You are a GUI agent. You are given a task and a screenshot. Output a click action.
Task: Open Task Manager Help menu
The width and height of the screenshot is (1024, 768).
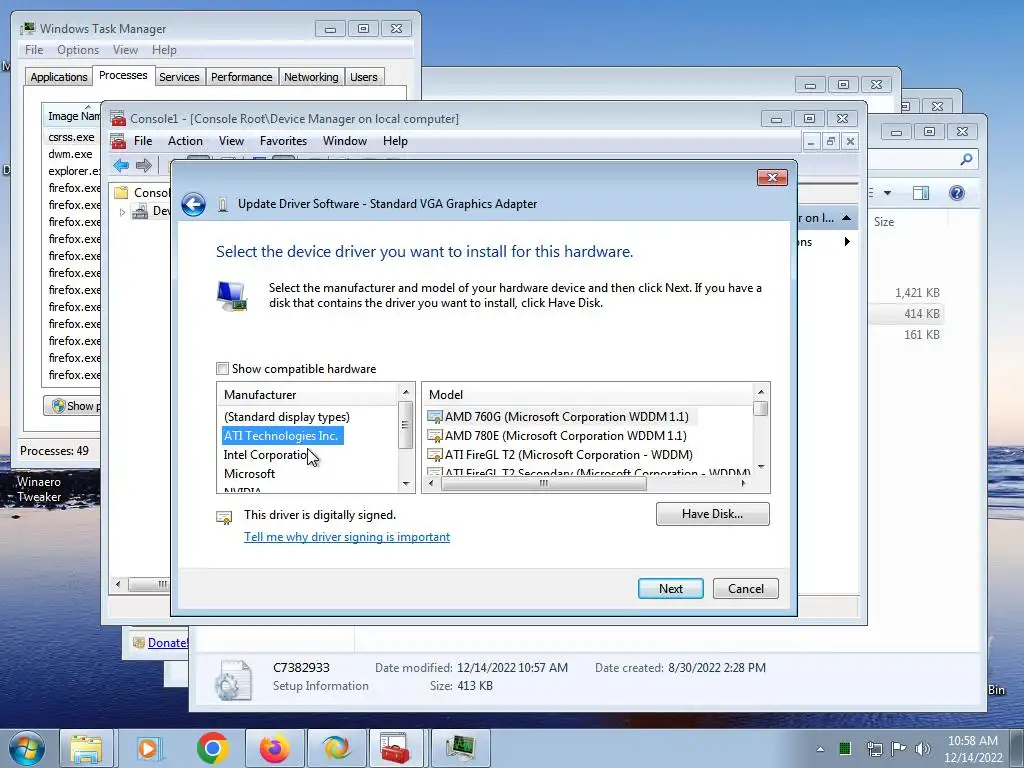tap(164, 50)
